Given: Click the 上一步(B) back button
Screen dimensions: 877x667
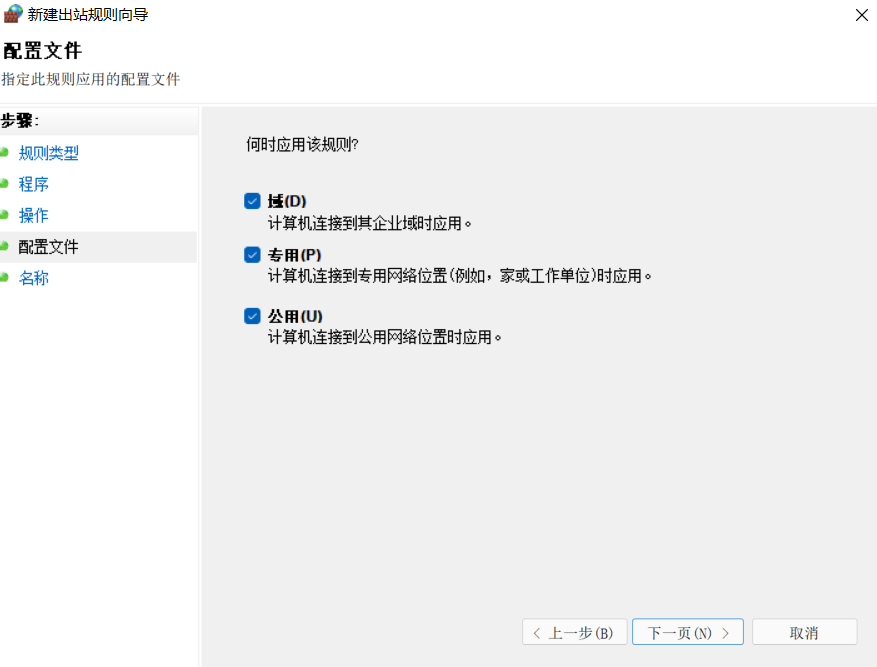Looking at the screenshot, I should pyautogui.click(x=574, y=632).
